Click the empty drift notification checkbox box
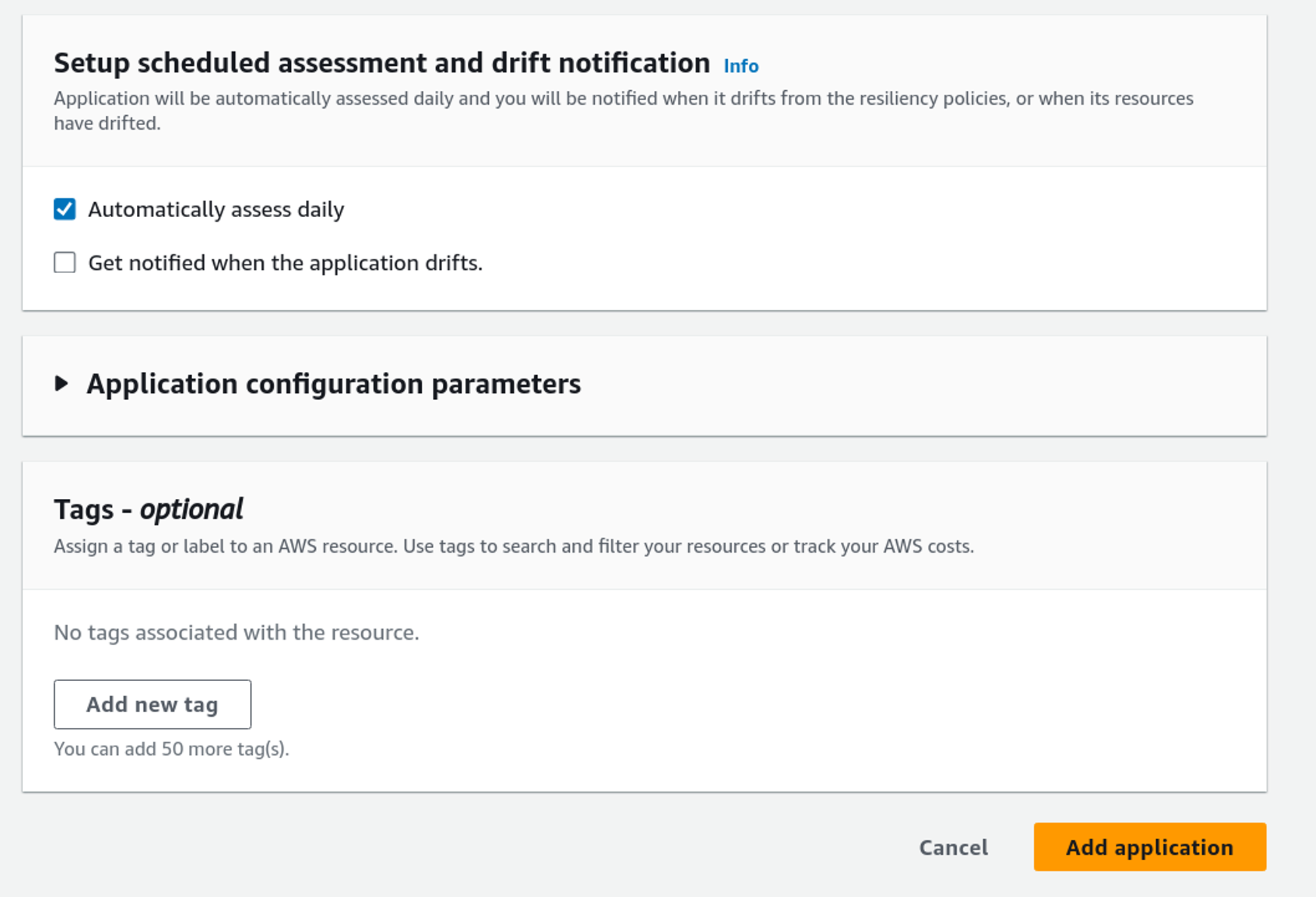Screen dimensions: 1316x897 point(64,263)
